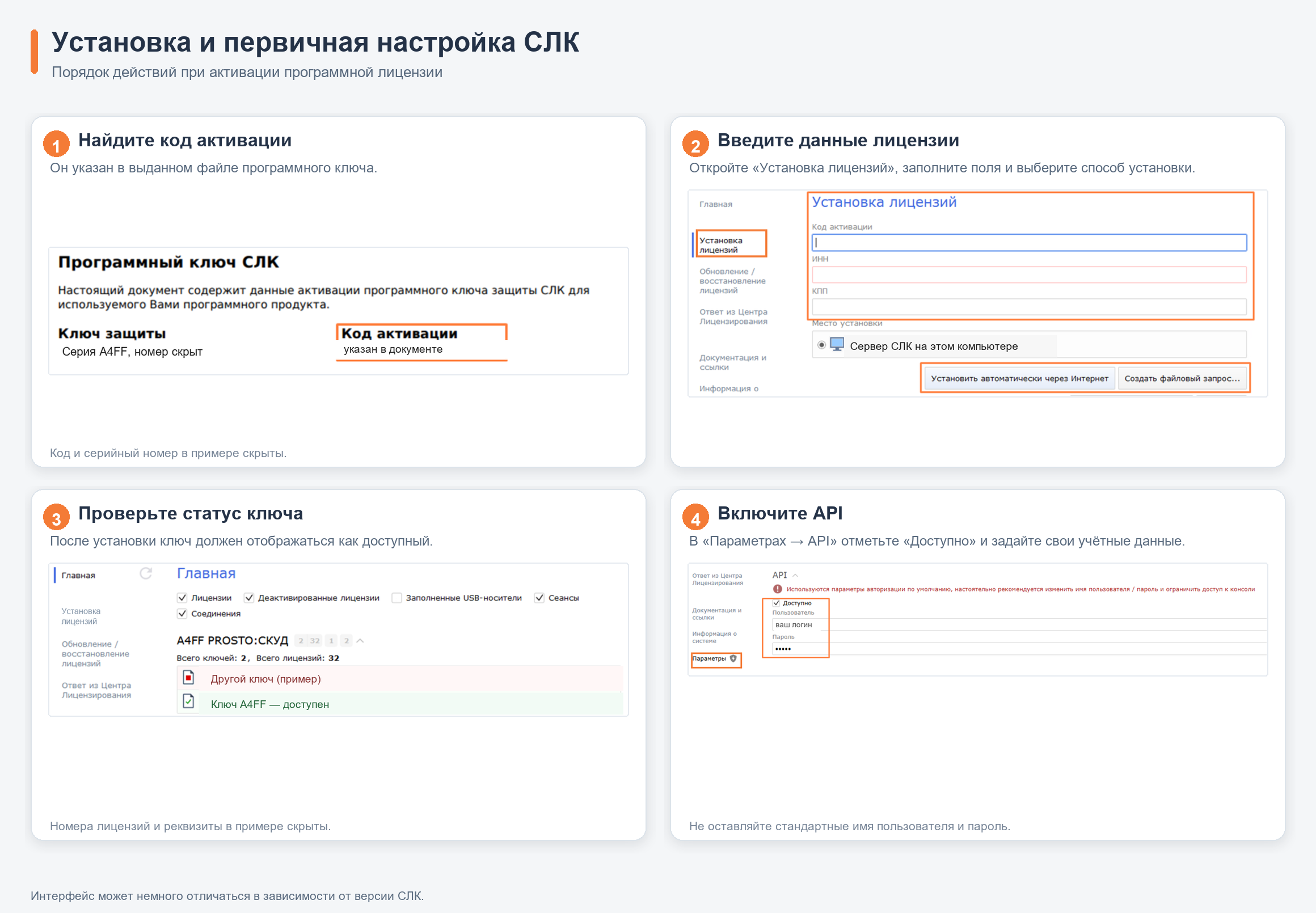Open Ответ из Центра Лицензирования in step 2 sidebar
The image size is (1316, 913).
(733, 316)
